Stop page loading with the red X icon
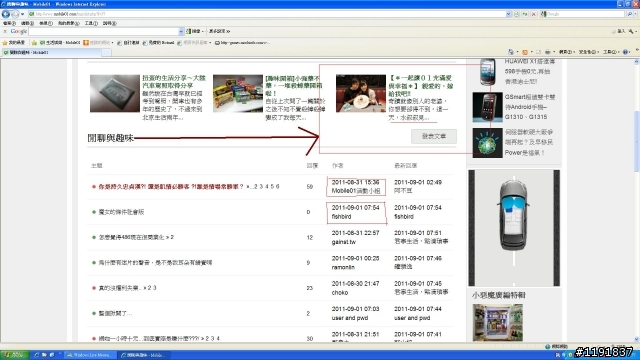 pos(533,14)
